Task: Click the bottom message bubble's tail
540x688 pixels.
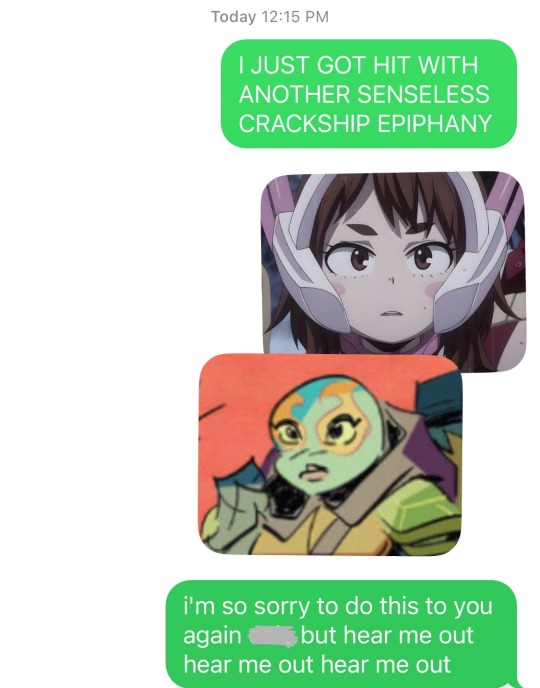Action: click(520, 680)
